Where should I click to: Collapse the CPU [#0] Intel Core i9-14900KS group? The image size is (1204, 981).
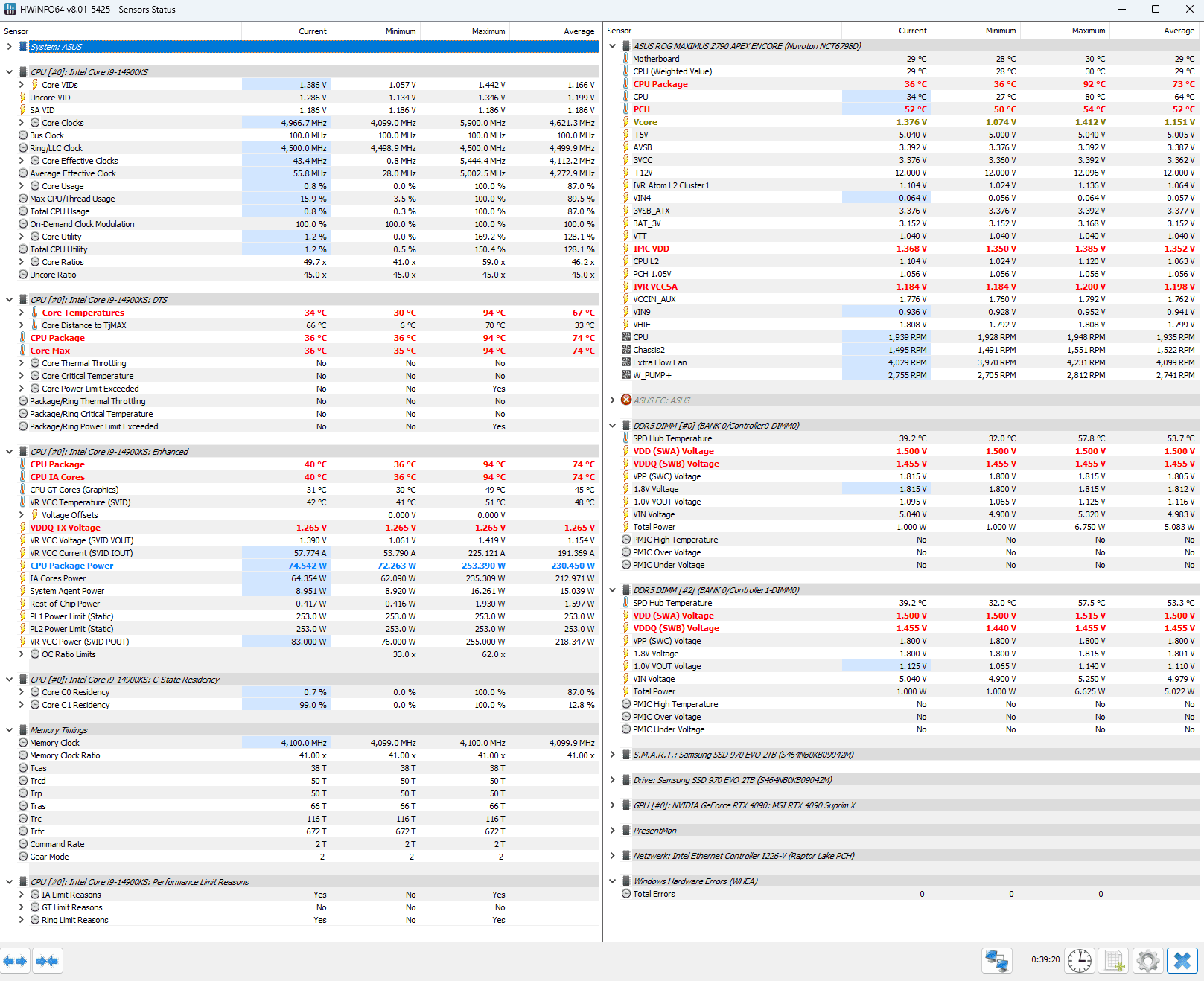(x=9, y=72)
